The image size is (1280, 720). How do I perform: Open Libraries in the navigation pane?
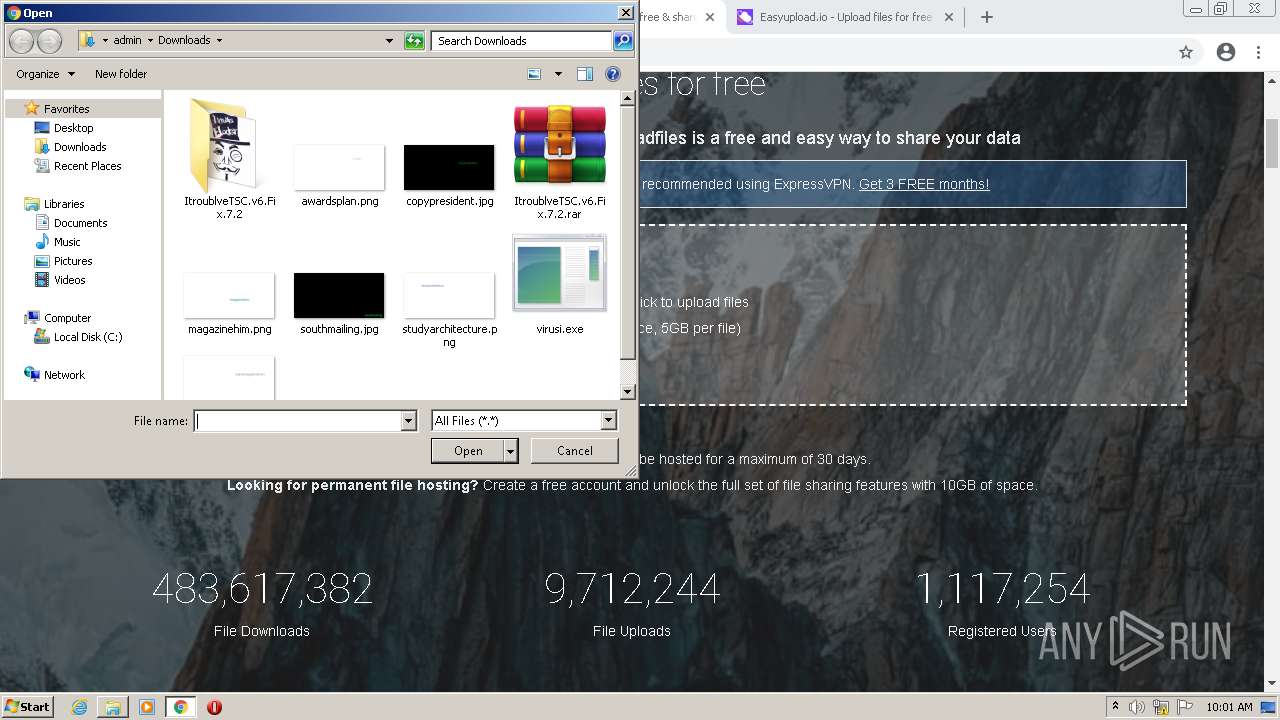click(64, 204)
